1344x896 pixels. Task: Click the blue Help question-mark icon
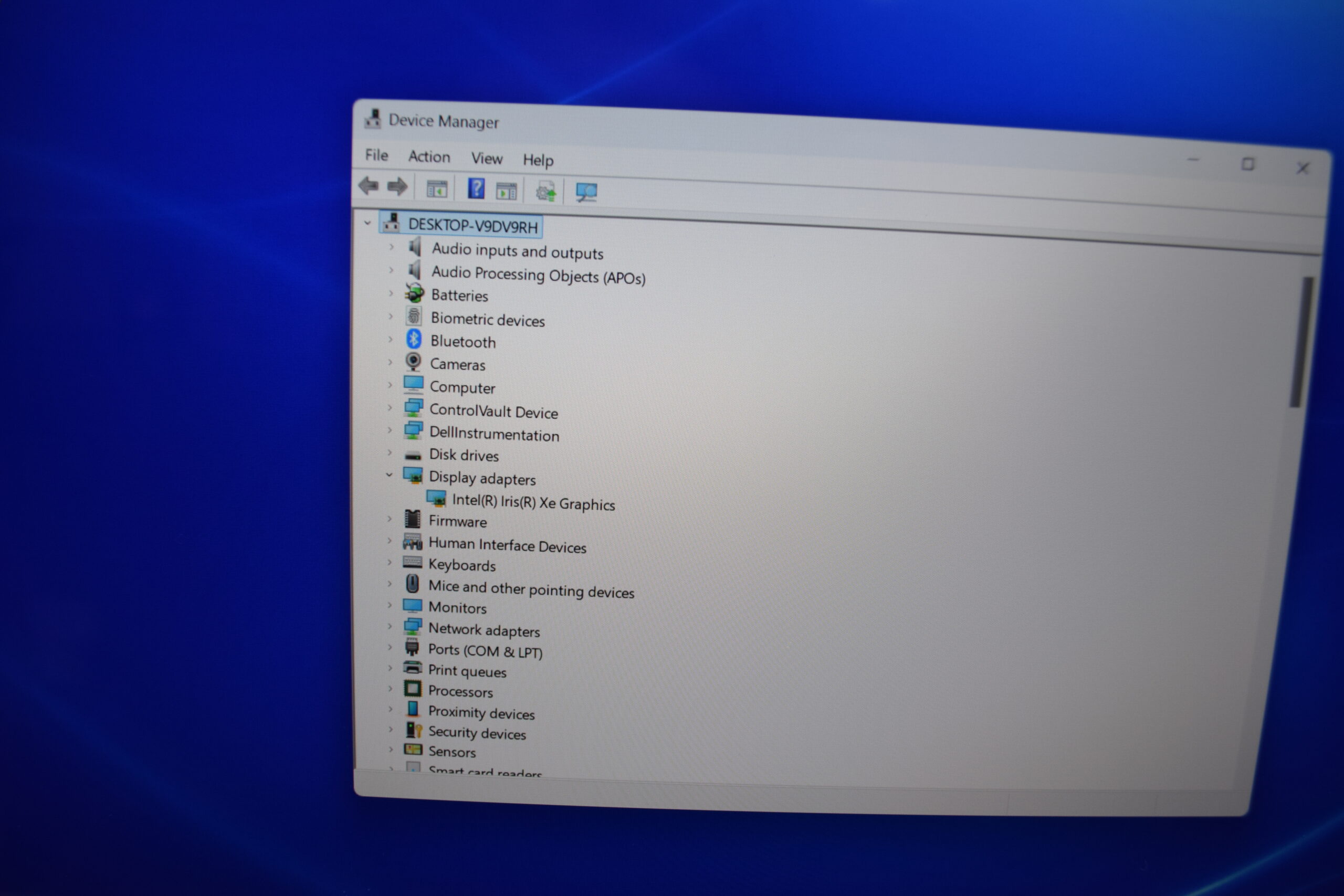pos(476,188)
